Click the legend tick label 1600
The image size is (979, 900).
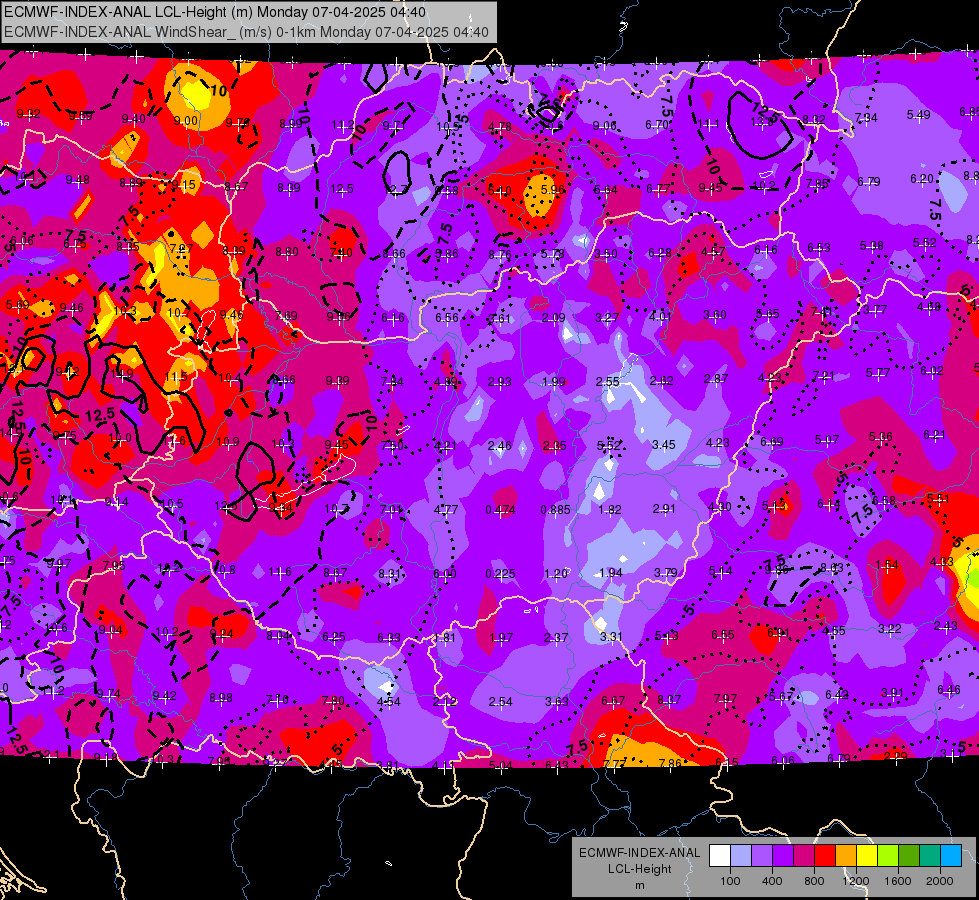point(897,881)
